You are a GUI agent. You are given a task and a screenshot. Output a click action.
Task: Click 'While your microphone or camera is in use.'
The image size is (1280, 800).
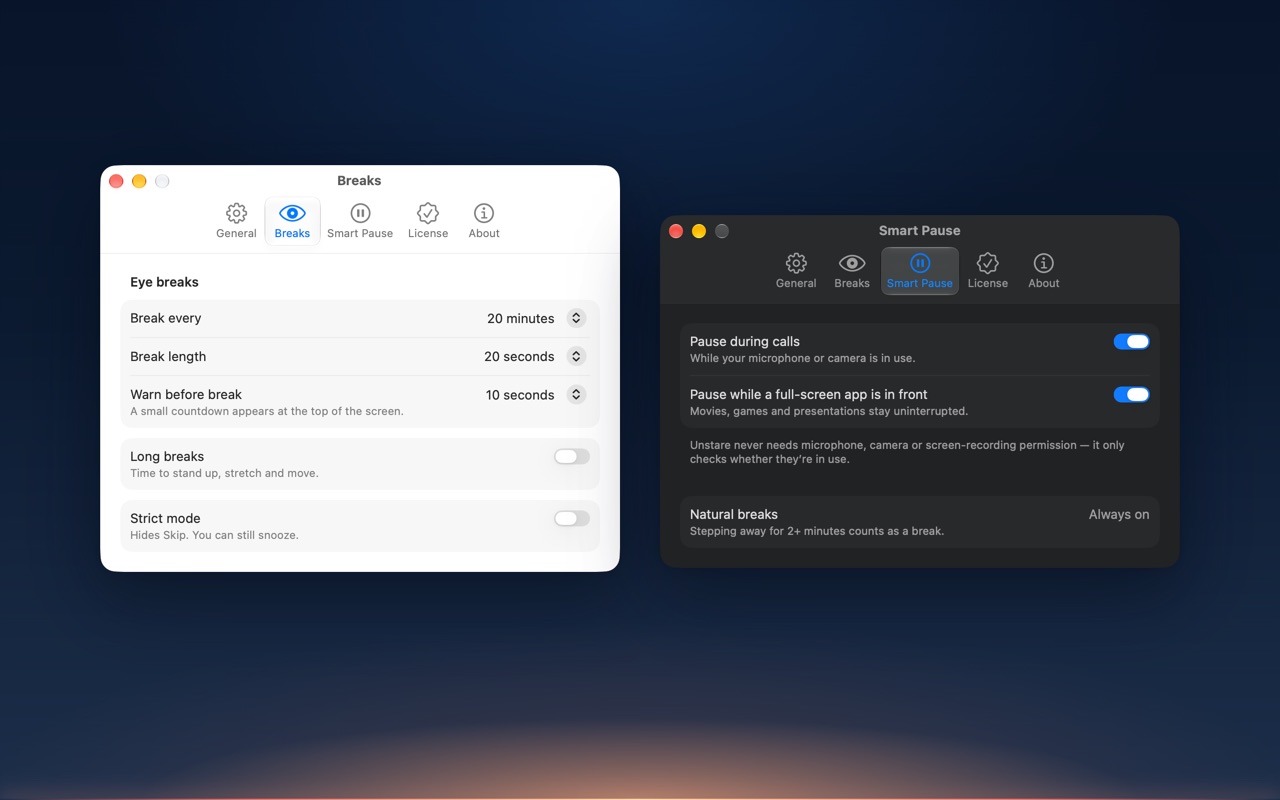pos(802,358)
